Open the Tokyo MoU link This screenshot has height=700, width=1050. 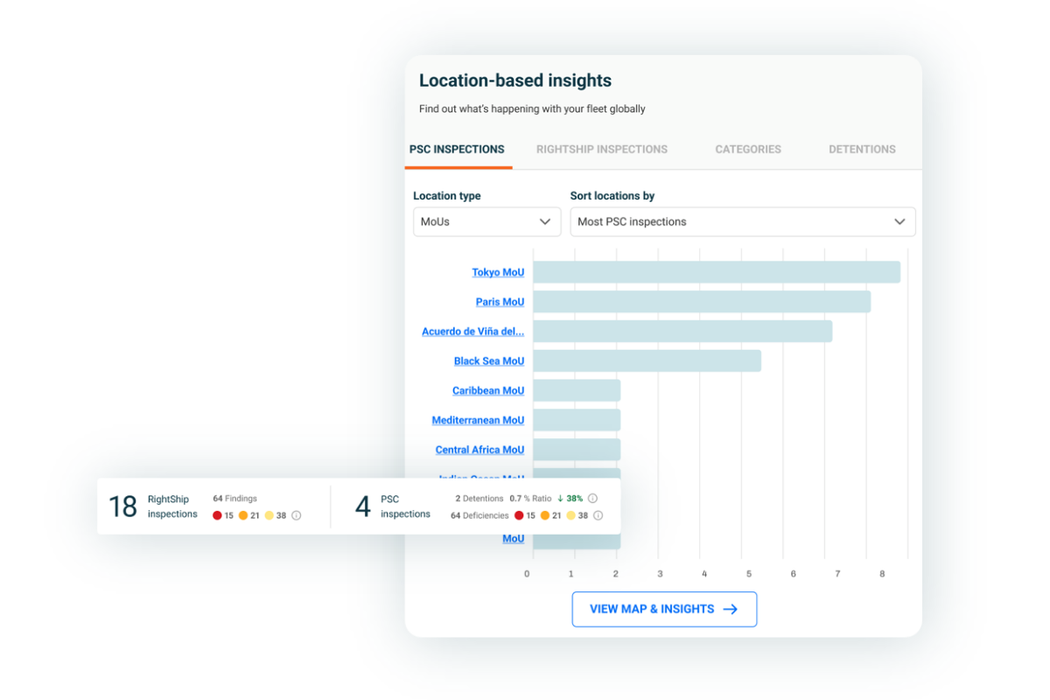click(x=499, y=272)
